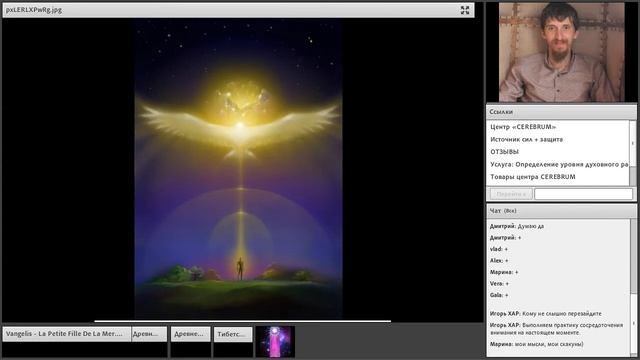Focus the text field beside Перейти к
Viewport: 640px width, 360px height.
coord(584,194)
